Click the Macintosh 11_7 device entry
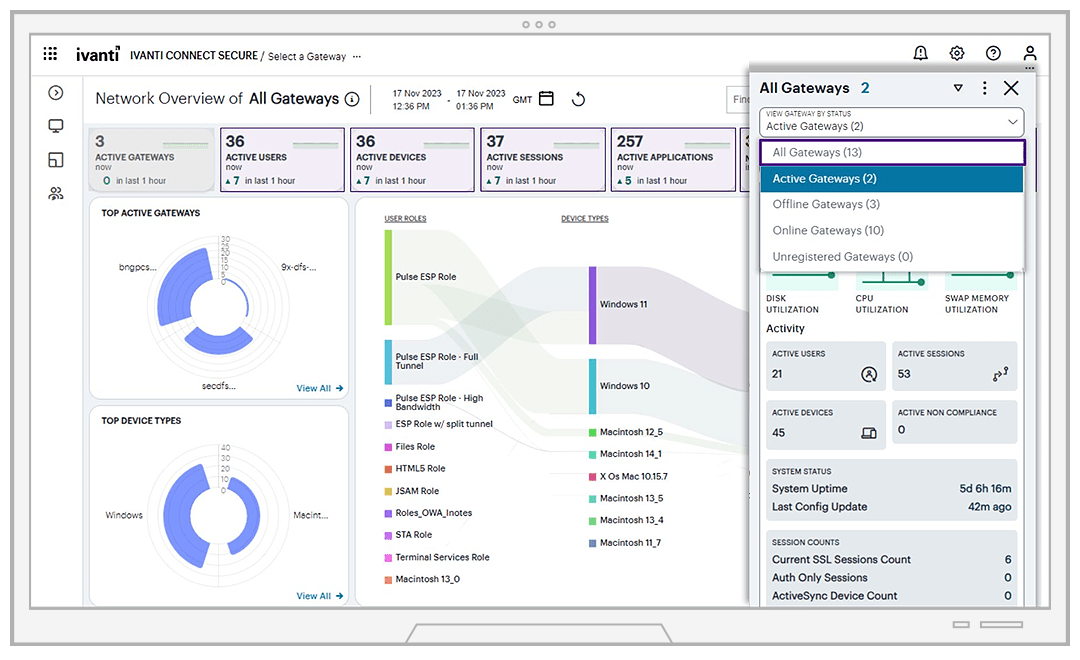This screenshot has width=1080, height=660. point(625,543)
